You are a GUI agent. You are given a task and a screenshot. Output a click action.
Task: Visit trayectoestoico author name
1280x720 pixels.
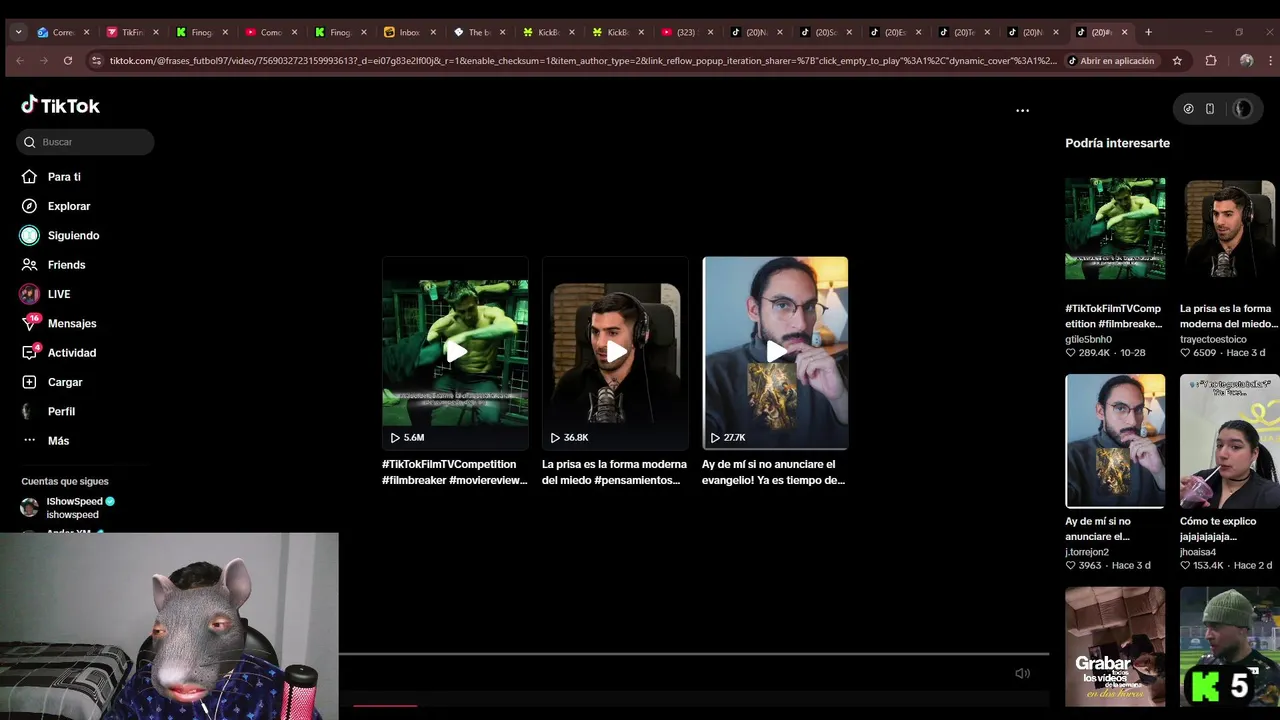pyautogui.click(x=1213, y=339)
